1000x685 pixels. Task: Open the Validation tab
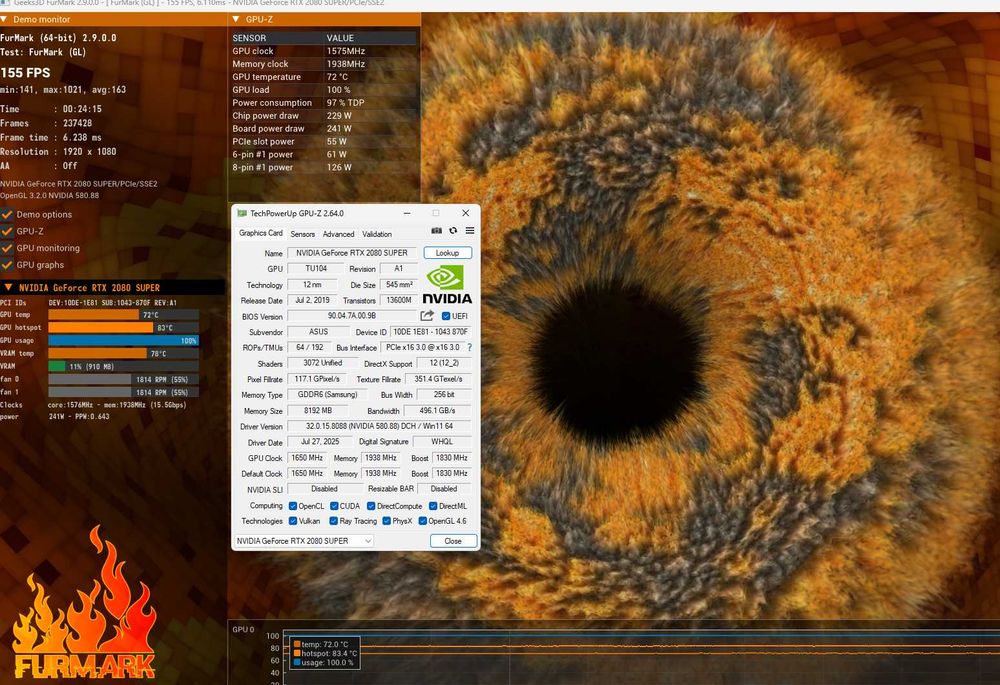tap(377, 234)
